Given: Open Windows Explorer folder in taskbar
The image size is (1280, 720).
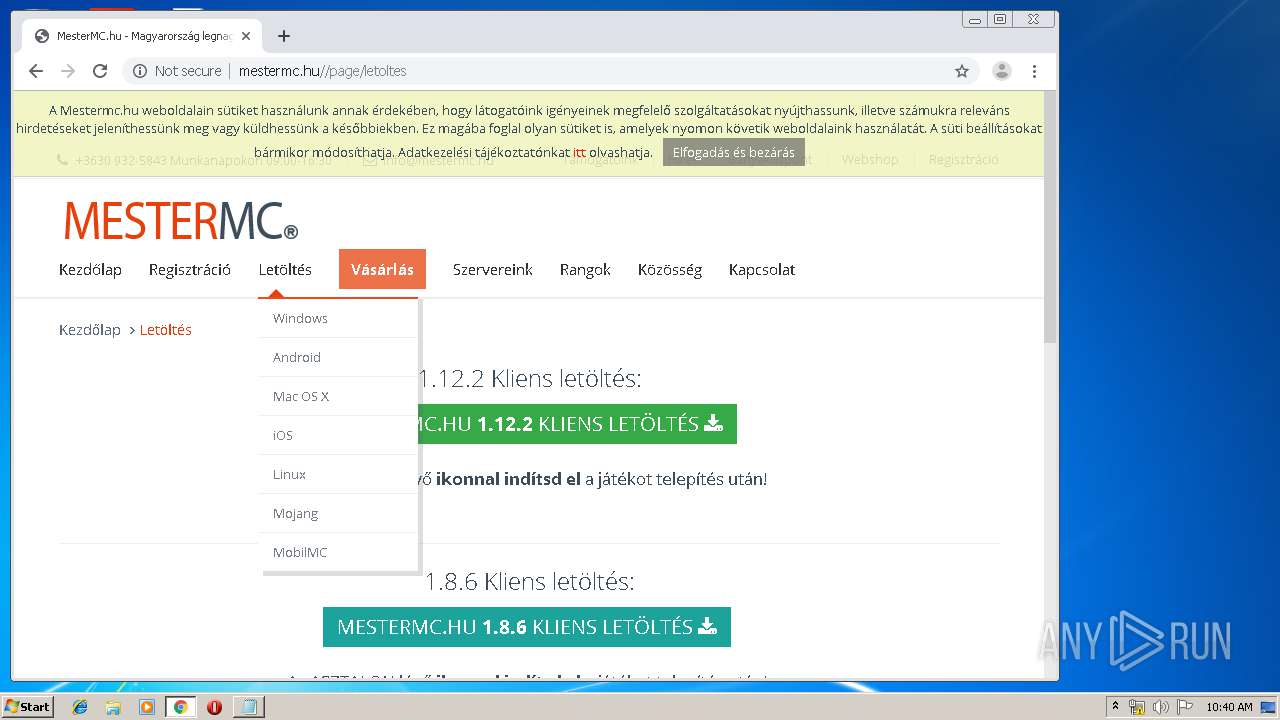Looking at the screenshot, I should point(113,707).
